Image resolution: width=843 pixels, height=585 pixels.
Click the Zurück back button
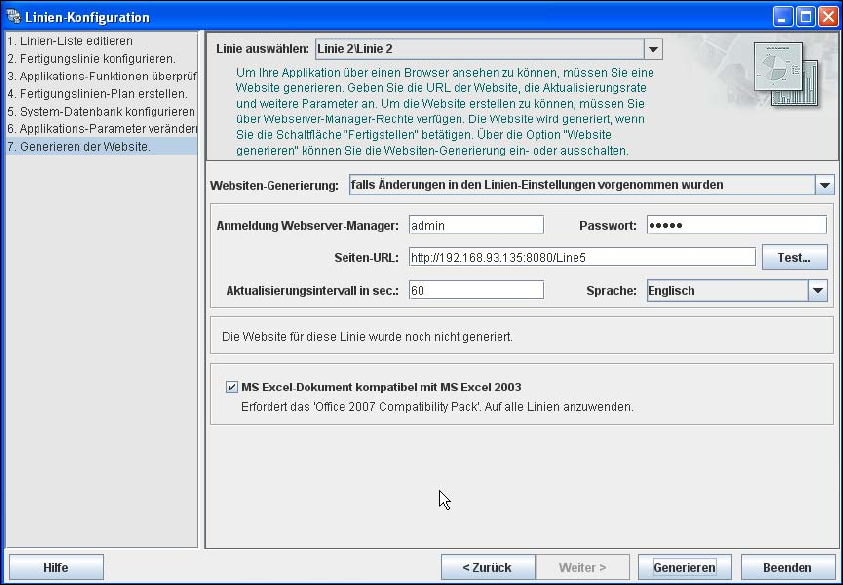pos(488,568)
